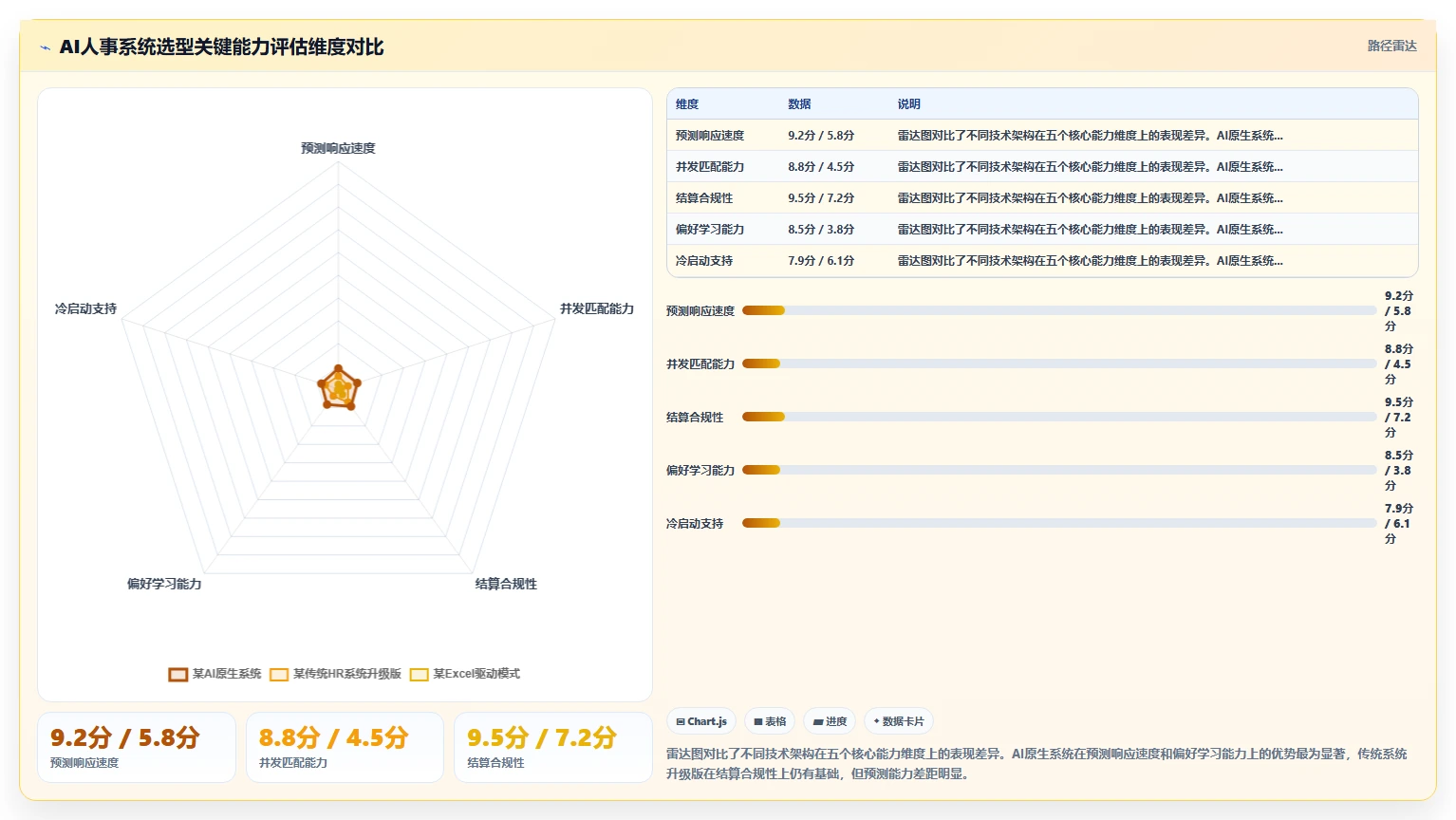The width and height of the screenshot is (1456, 820).
Task: Click the summary paragraph below the tags
Action: [x=1036, y=764]
